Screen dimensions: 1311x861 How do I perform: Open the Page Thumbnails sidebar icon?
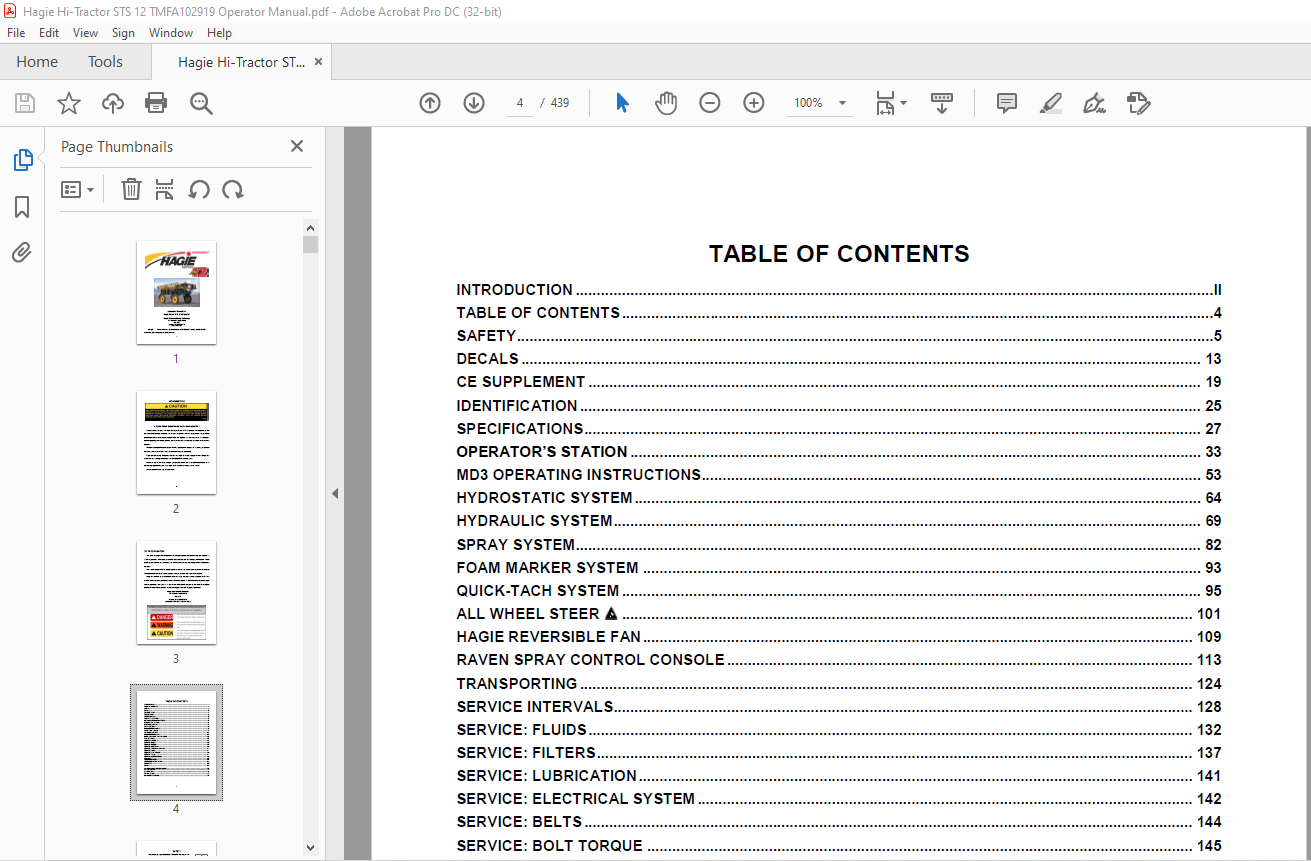pos(22,160)
